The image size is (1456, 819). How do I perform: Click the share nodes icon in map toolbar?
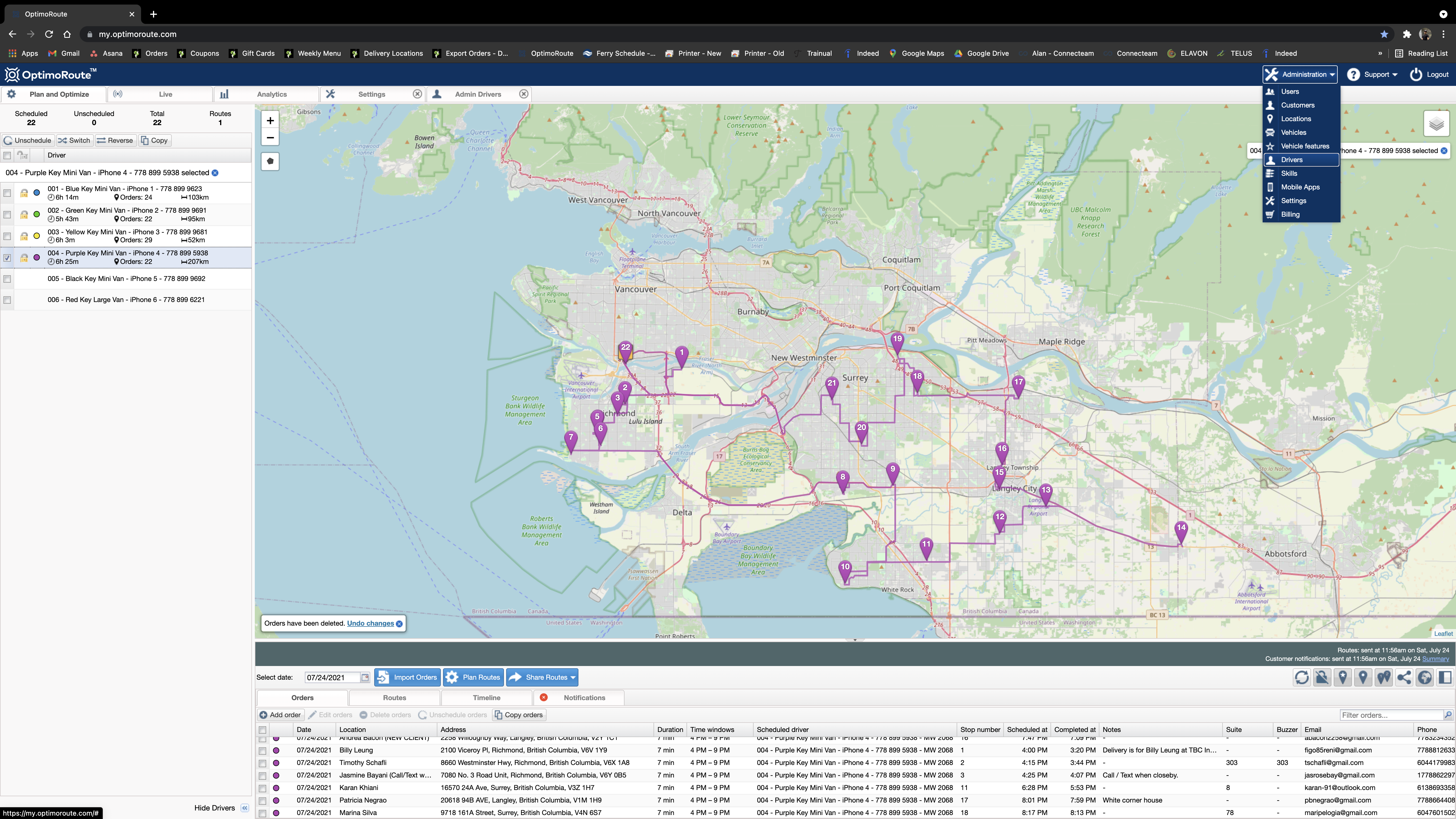tap(1404, 677)
